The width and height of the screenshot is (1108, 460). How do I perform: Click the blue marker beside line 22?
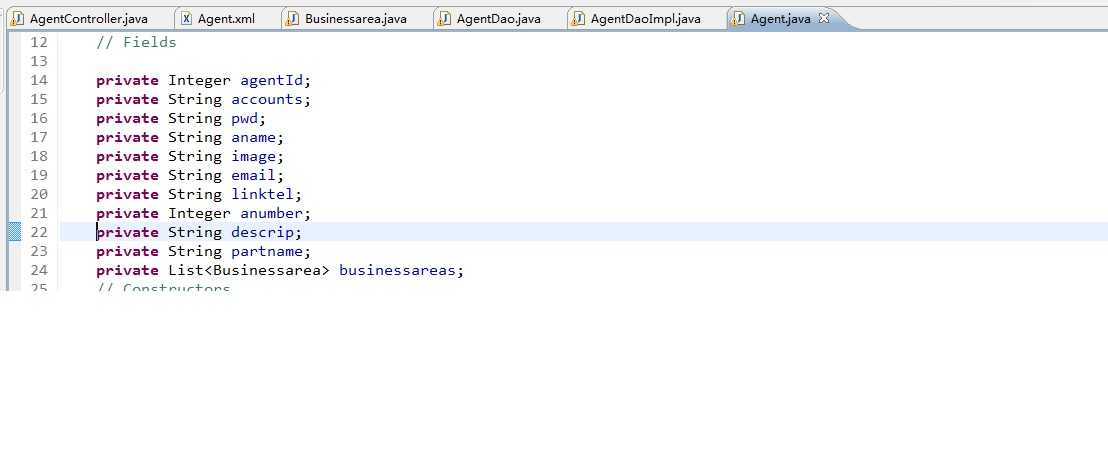[14, 232]
